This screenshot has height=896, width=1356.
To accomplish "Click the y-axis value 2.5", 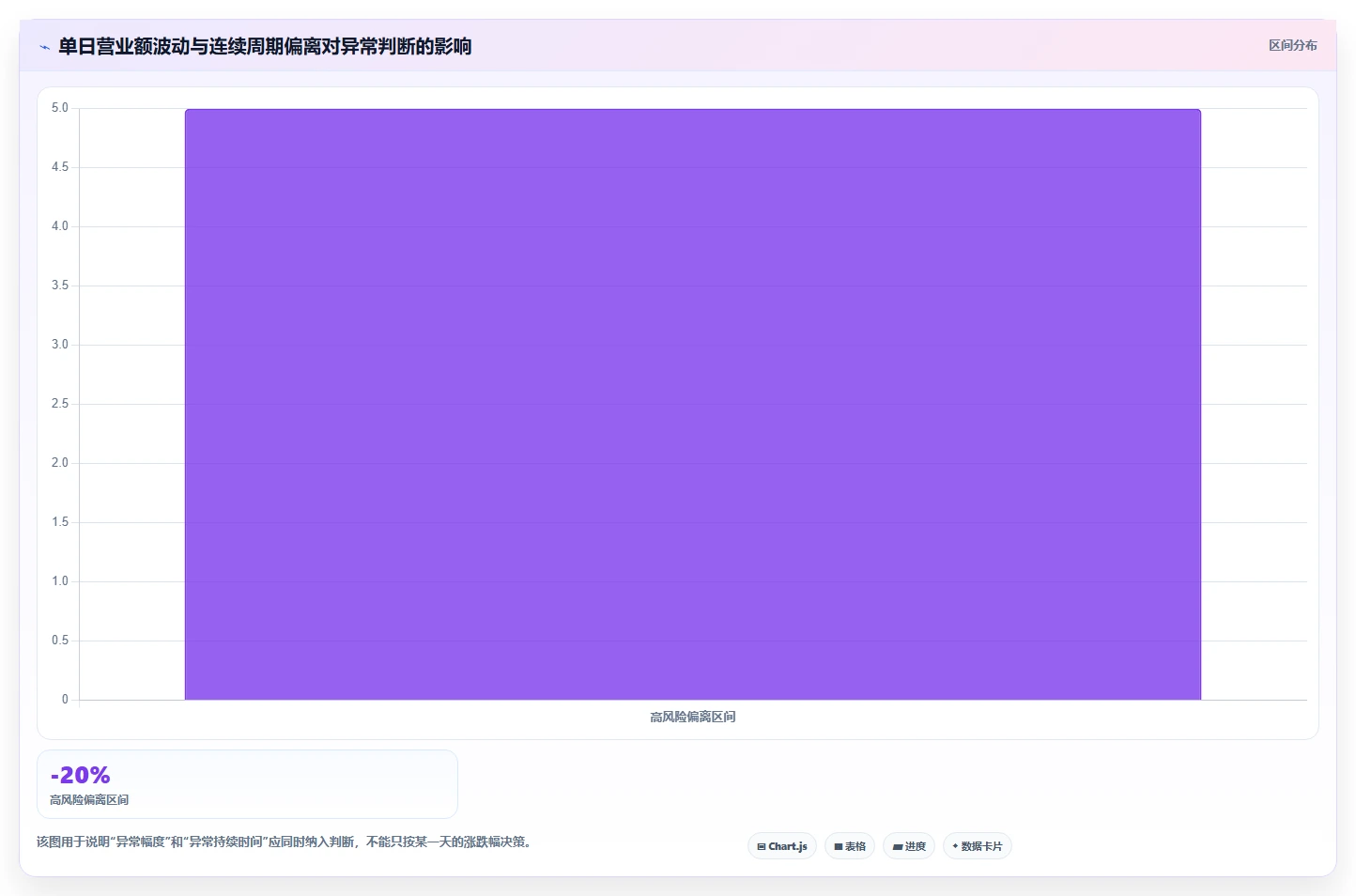I will (x=60, y=404).
